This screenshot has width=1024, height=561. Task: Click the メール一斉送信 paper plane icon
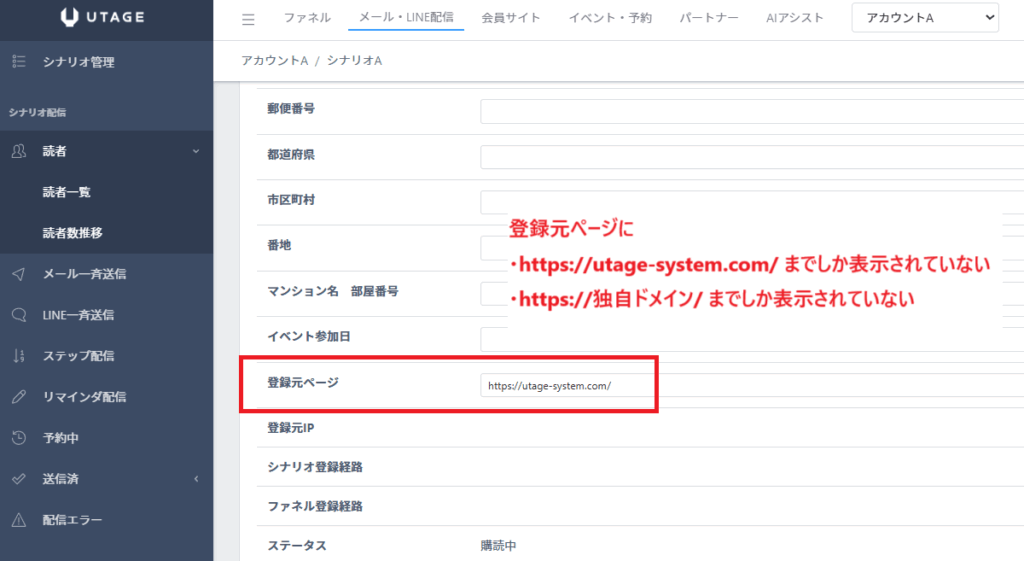pyautogui.click(x=19, y=274)
